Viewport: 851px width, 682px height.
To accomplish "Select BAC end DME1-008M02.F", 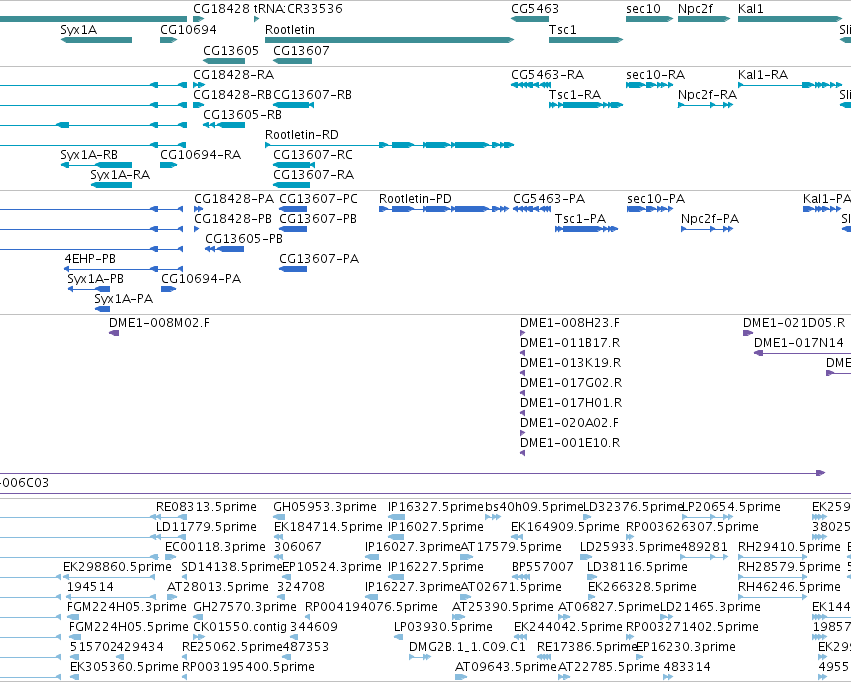I will (x=159, y=323).
